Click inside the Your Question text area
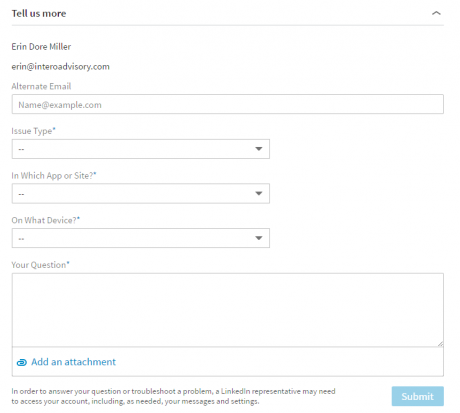This screenshot has height=413, width=460. 228,310
